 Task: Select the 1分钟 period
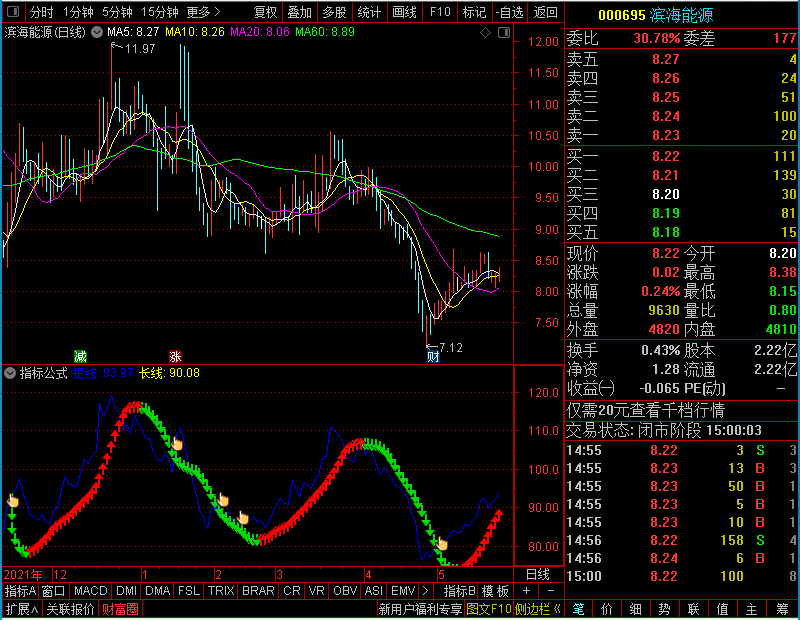click(x=78, y=12)
